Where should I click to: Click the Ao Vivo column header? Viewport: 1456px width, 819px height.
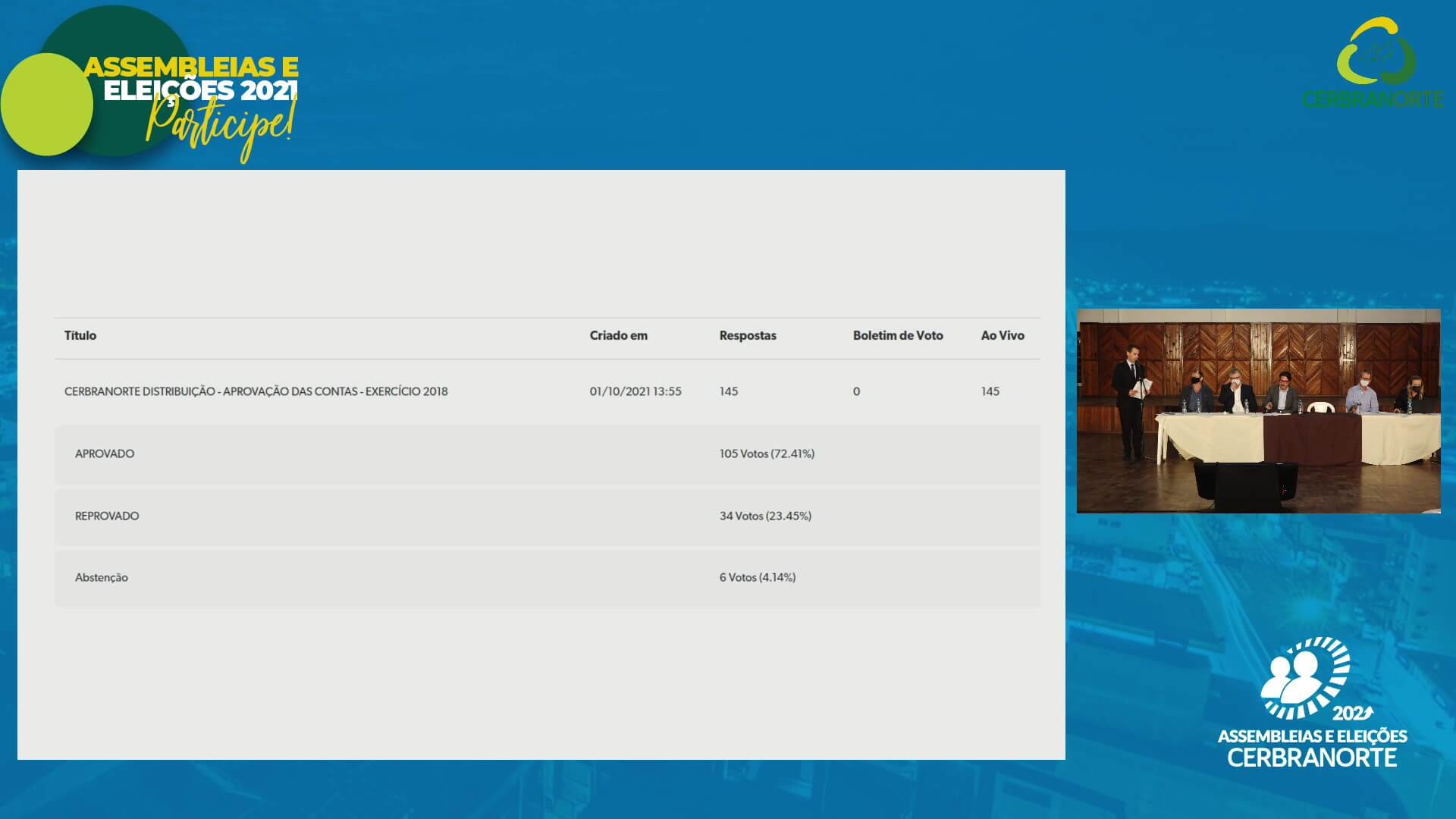coord(1002,335)
